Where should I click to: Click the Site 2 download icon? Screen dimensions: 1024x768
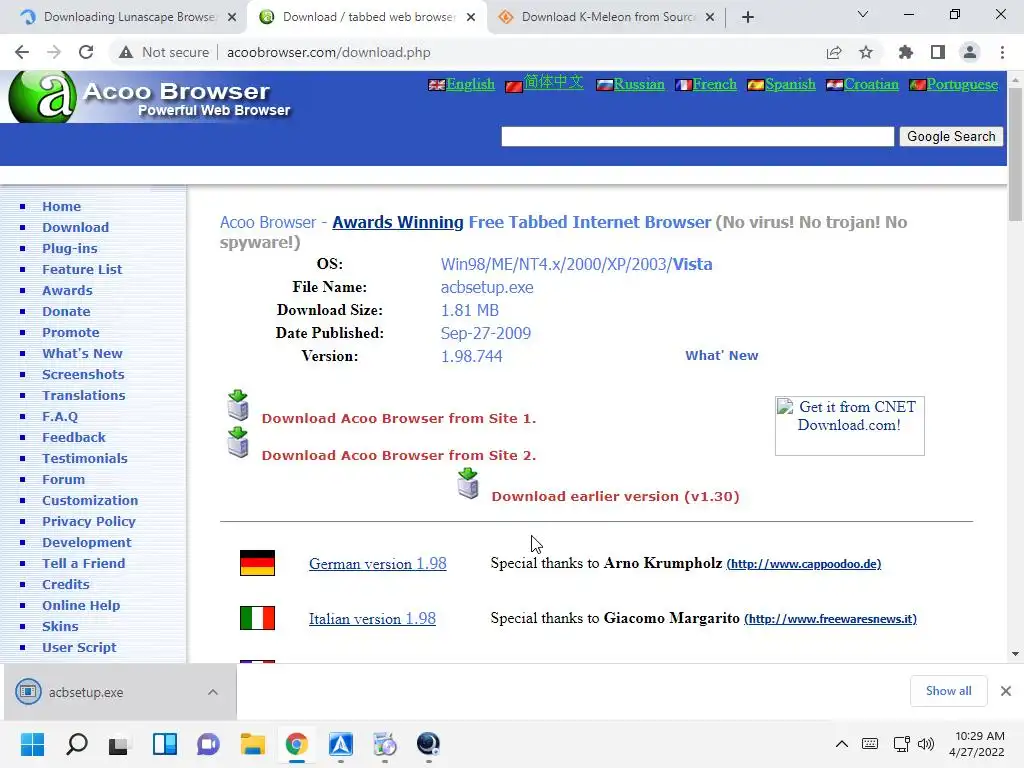point(238,443)
